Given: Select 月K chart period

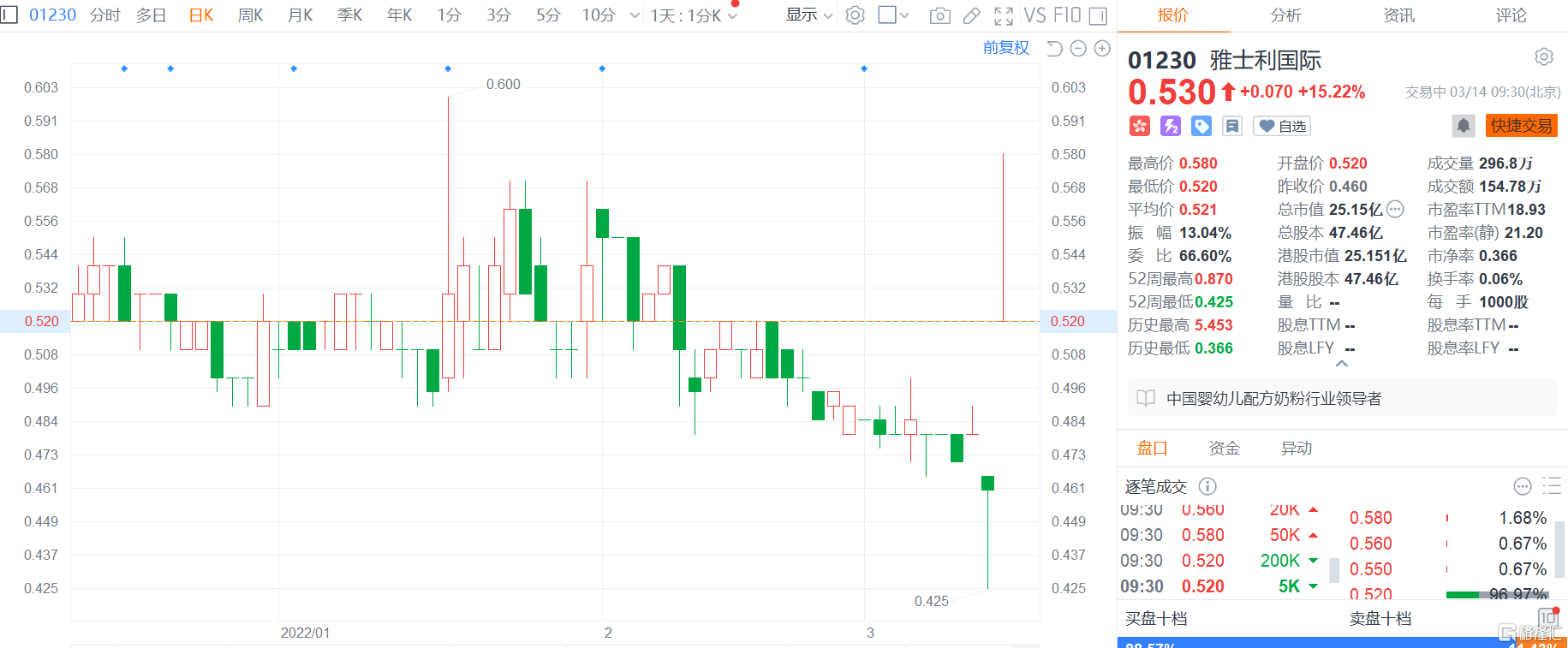Looking at the screenshot, I should [301, 15].
